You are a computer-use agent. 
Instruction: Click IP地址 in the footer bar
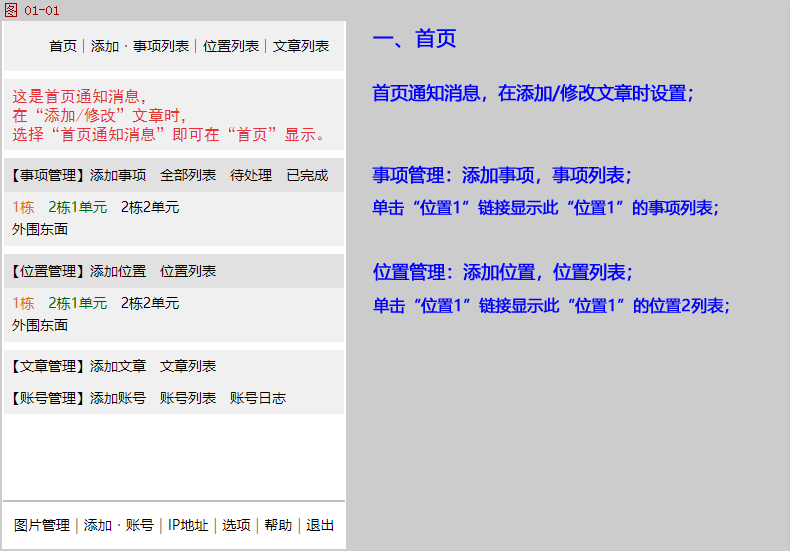tap(188, 525)
